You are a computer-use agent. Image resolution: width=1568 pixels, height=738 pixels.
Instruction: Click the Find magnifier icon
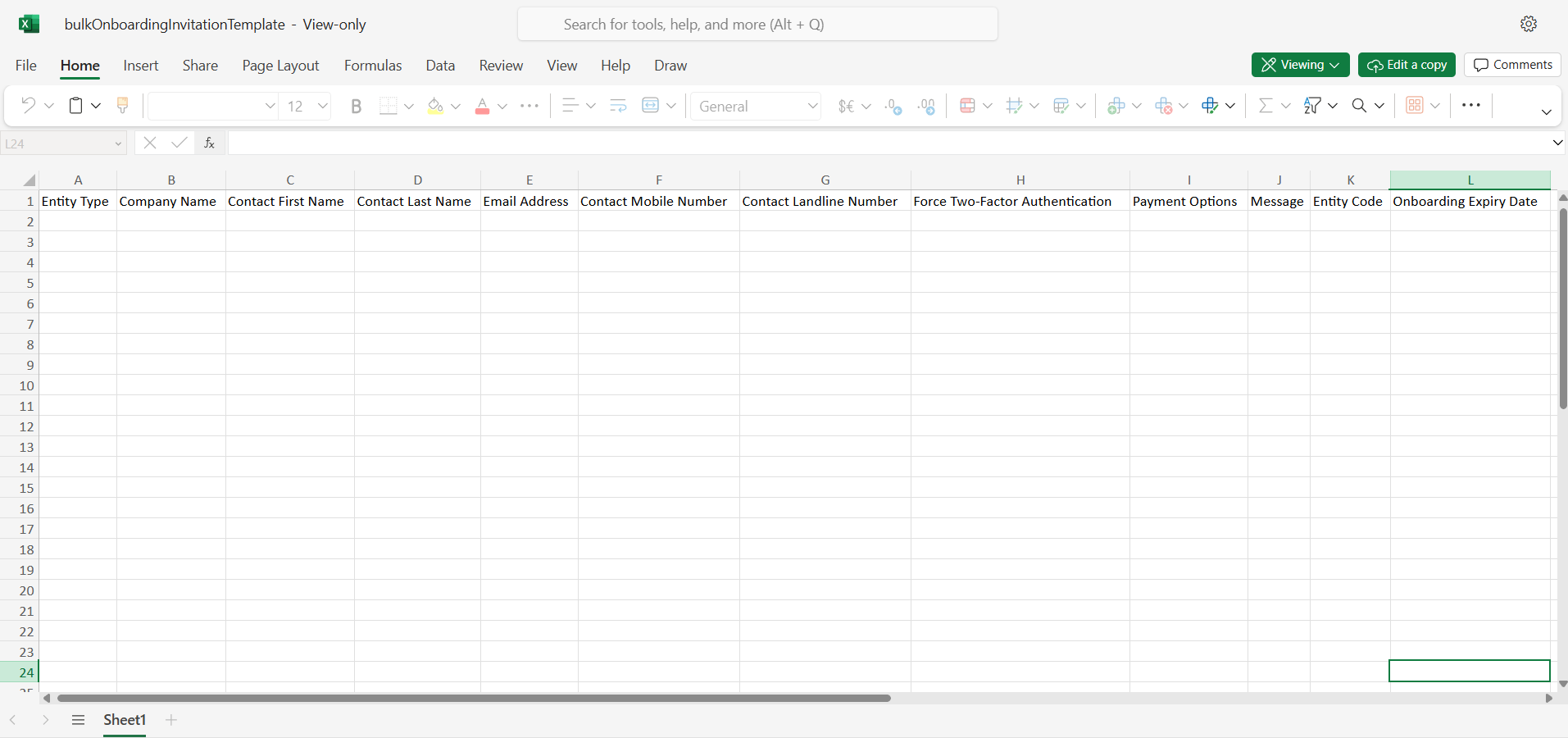(x=1359, y=106)
